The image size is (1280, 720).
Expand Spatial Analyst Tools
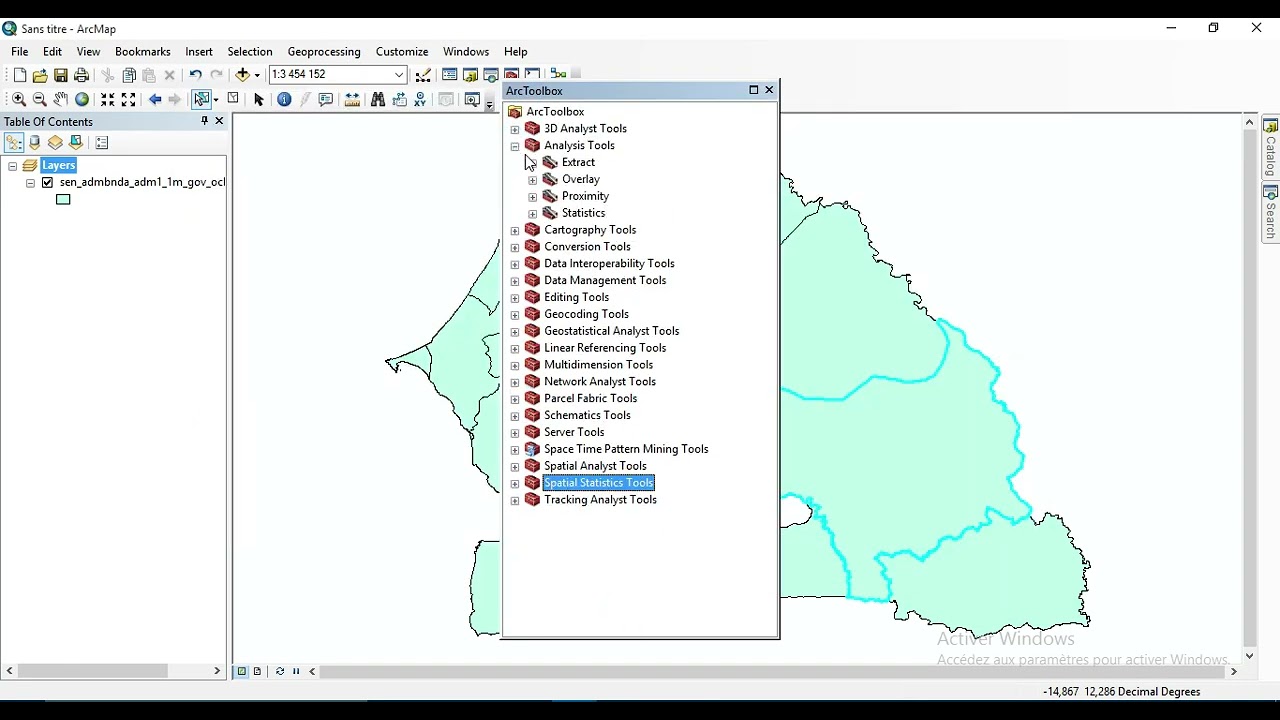[515, 466]
